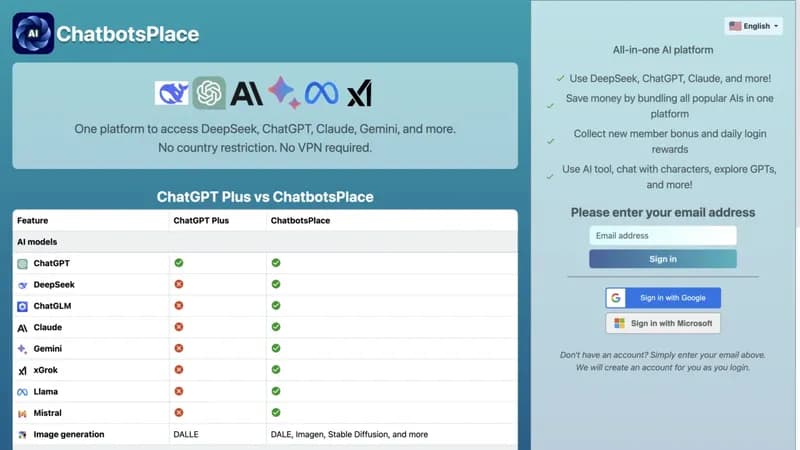Click the ChatGPT logo in banner

(x=209, y=93)
